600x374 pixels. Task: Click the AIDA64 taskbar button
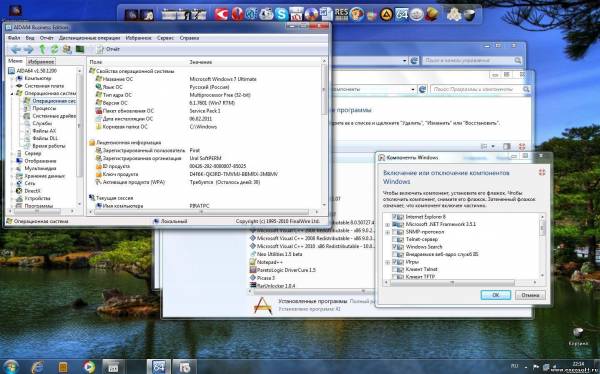pos(158,367)
